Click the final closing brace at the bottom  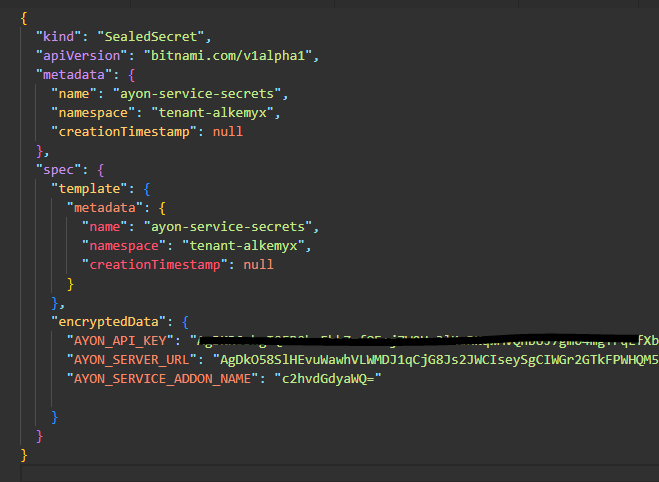[x=24, y=455]
